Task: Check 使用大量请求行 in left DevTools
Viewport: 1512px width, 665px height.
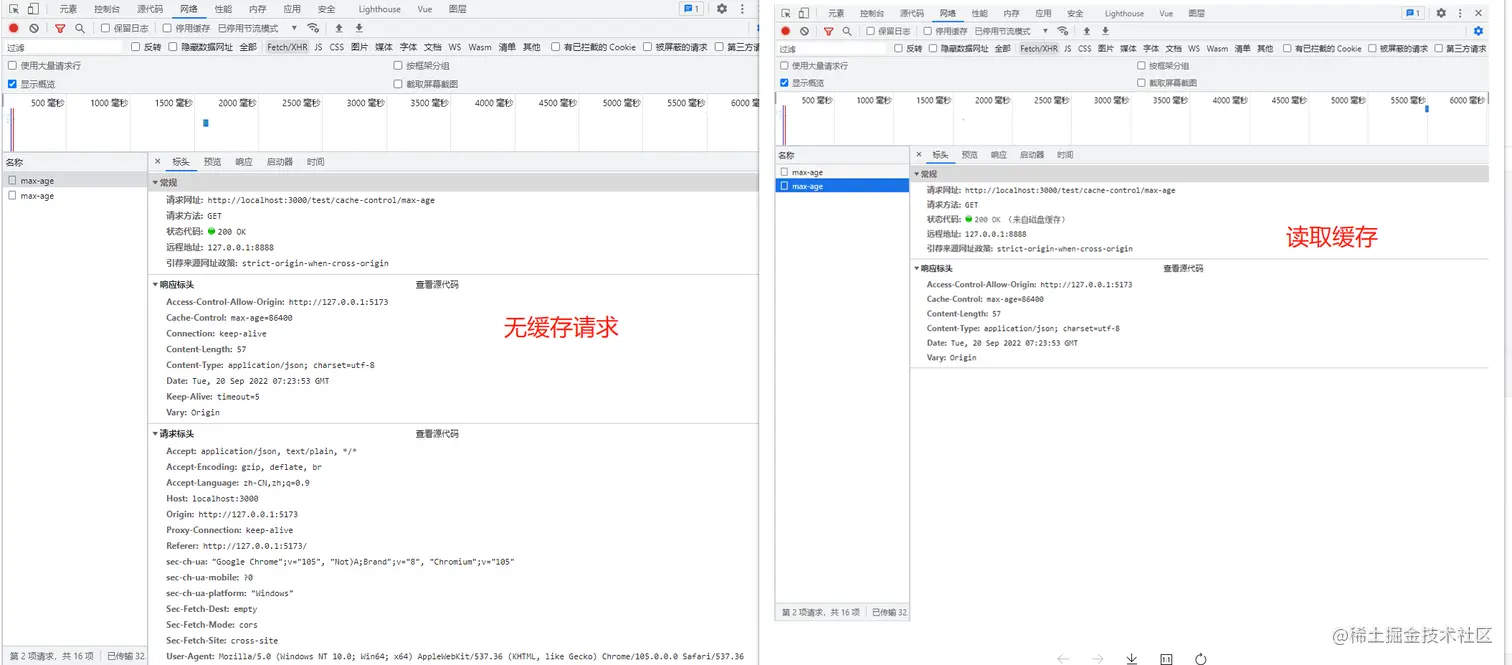Action: click(12, 66)
